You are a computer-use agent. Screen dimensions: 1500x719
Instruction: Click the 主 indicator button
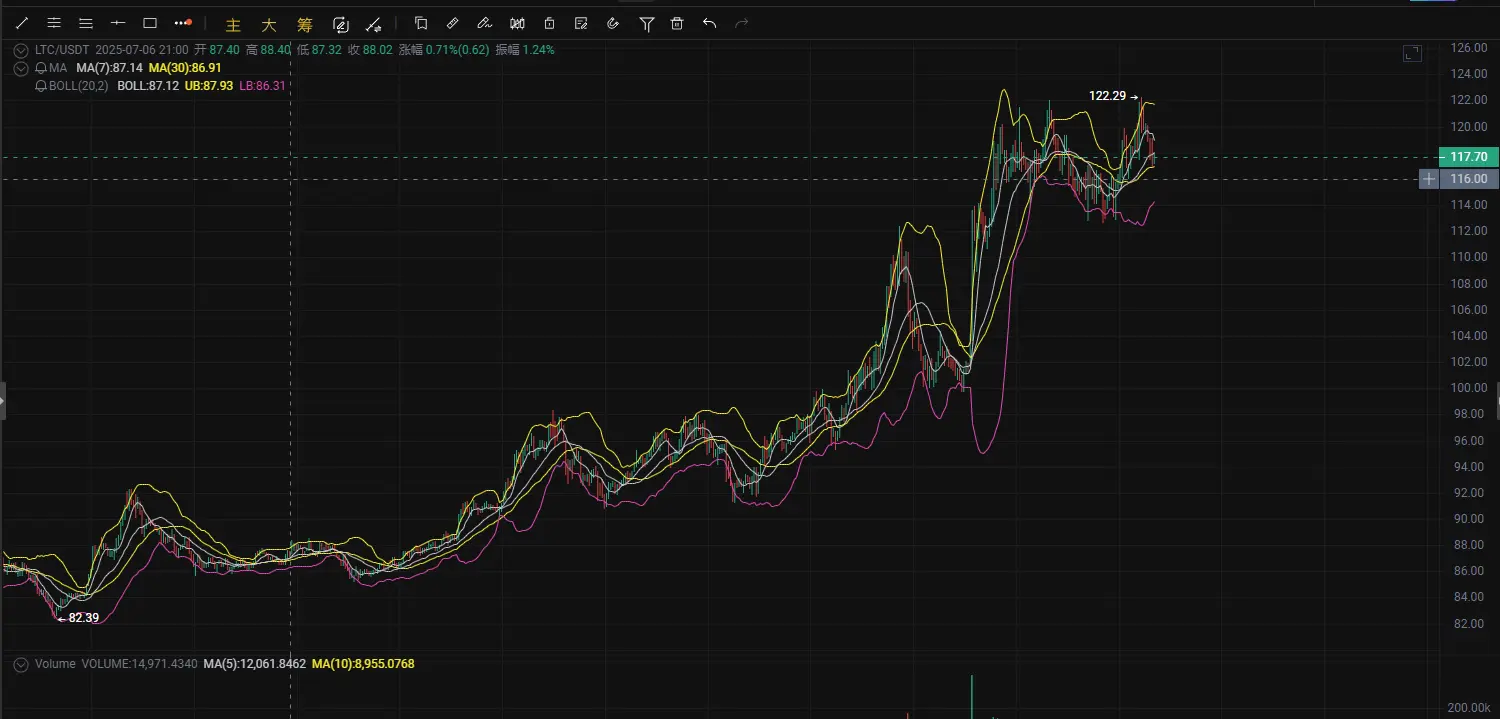coord(234,25)
